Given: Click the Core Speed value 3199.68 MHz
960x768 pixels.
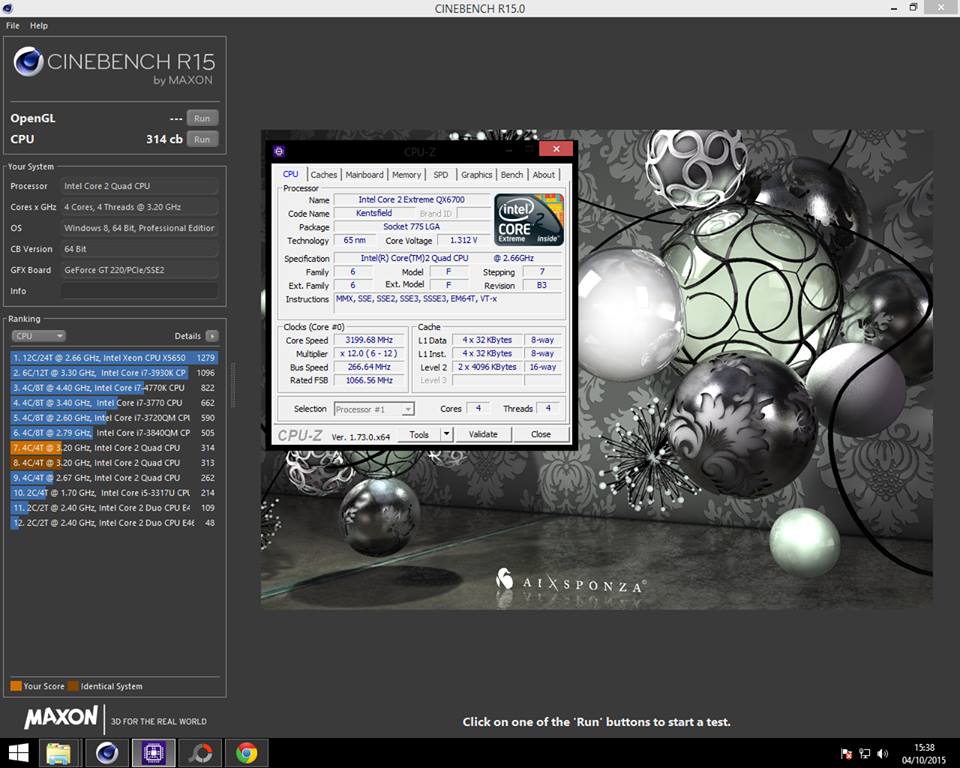Looking at the screenshot, I should [369, 340].
